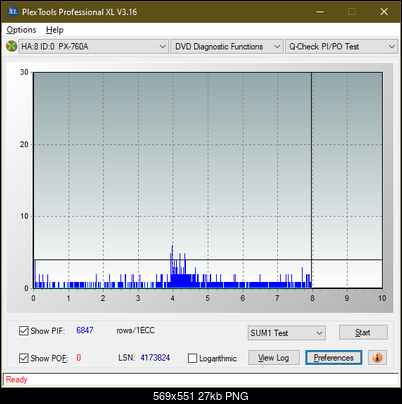Click the Ready status bar text

pyautogui.click(x=17, y=380)
